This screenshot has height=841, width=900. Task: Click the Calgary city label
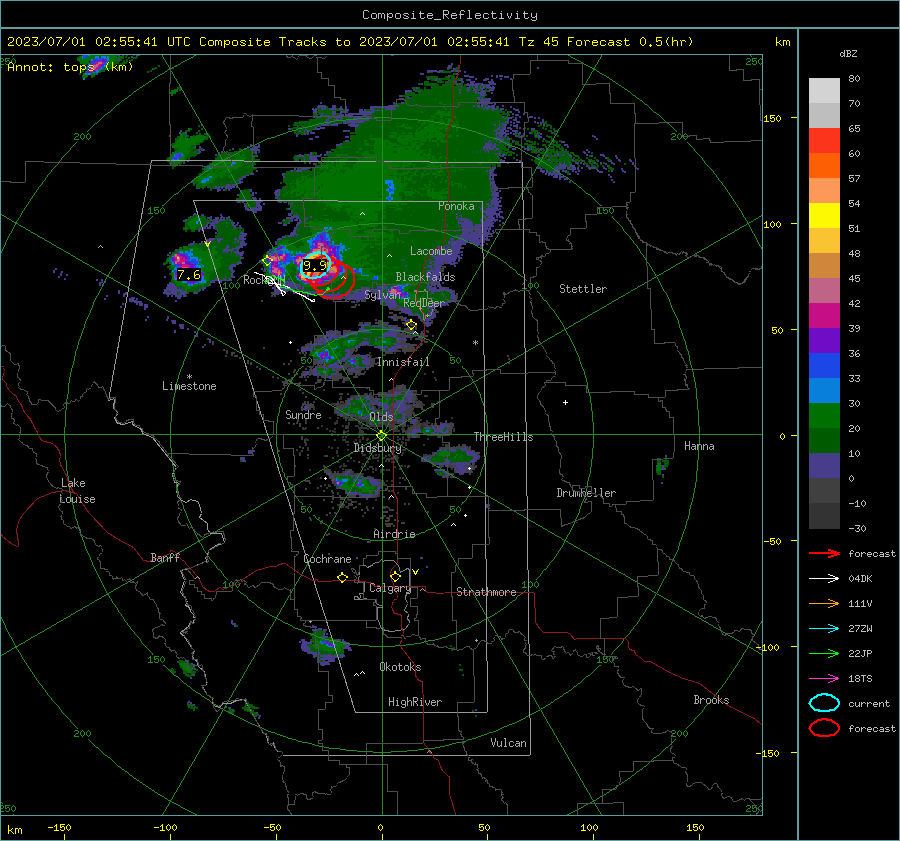390,588
